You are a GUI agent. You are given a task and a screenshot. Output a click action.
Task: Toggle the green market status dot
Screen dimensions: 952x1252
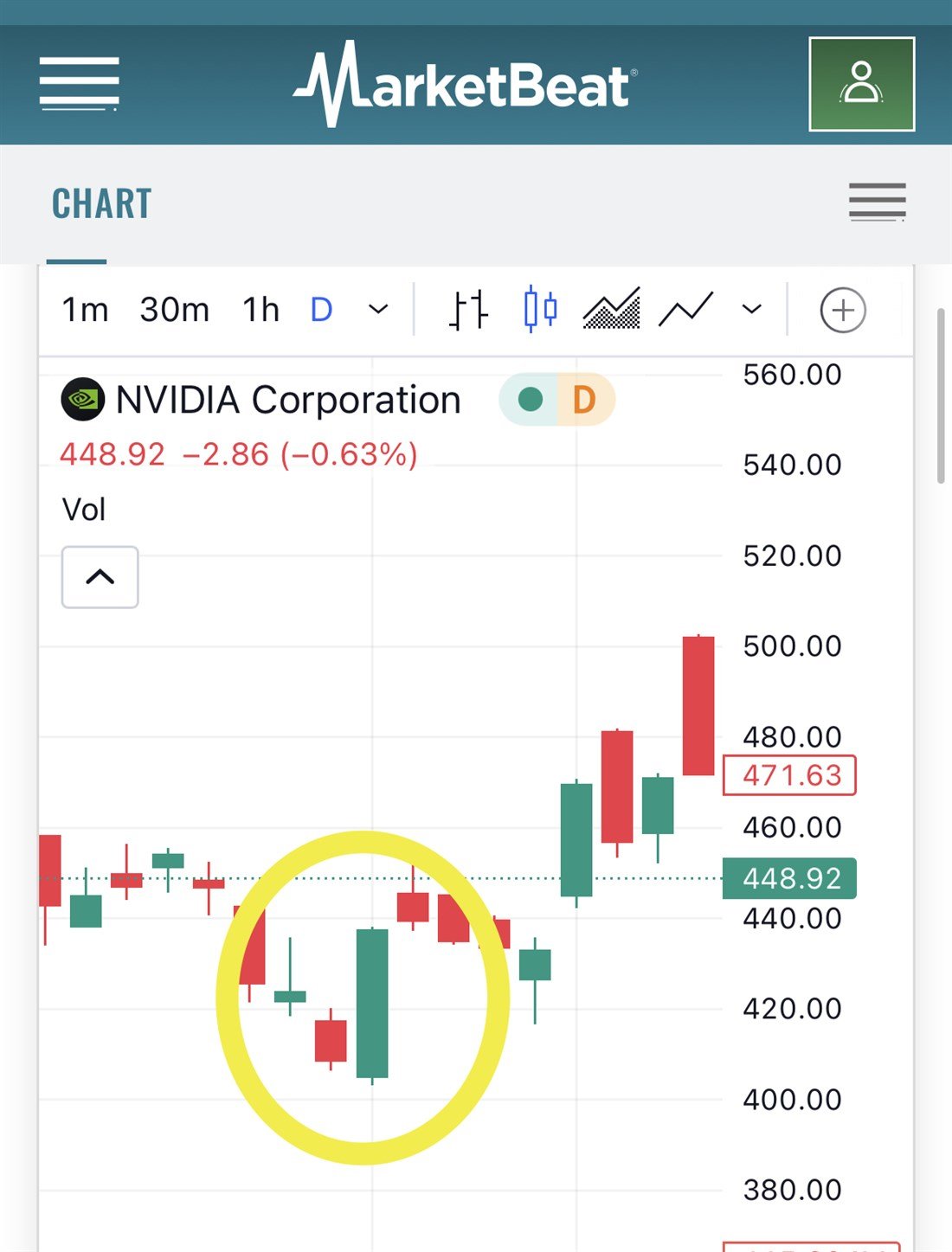point(530,400)
